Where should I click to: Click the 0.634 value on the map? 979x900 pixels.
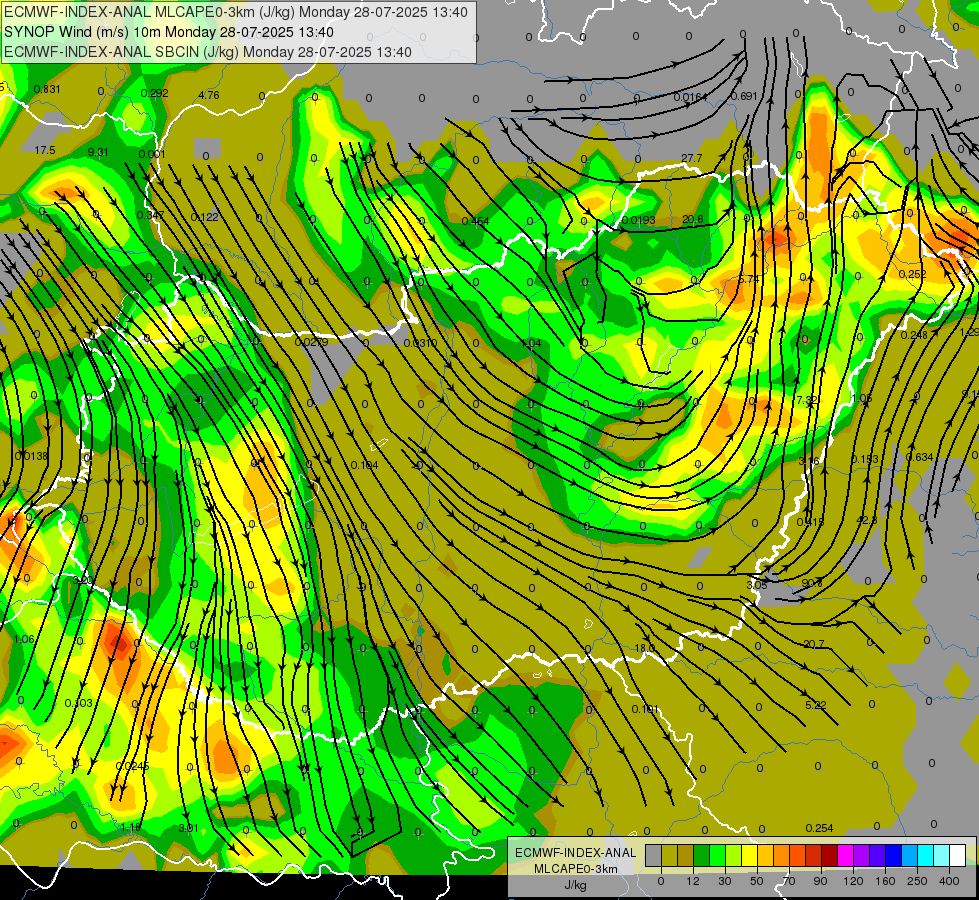(x=919, y=457)
